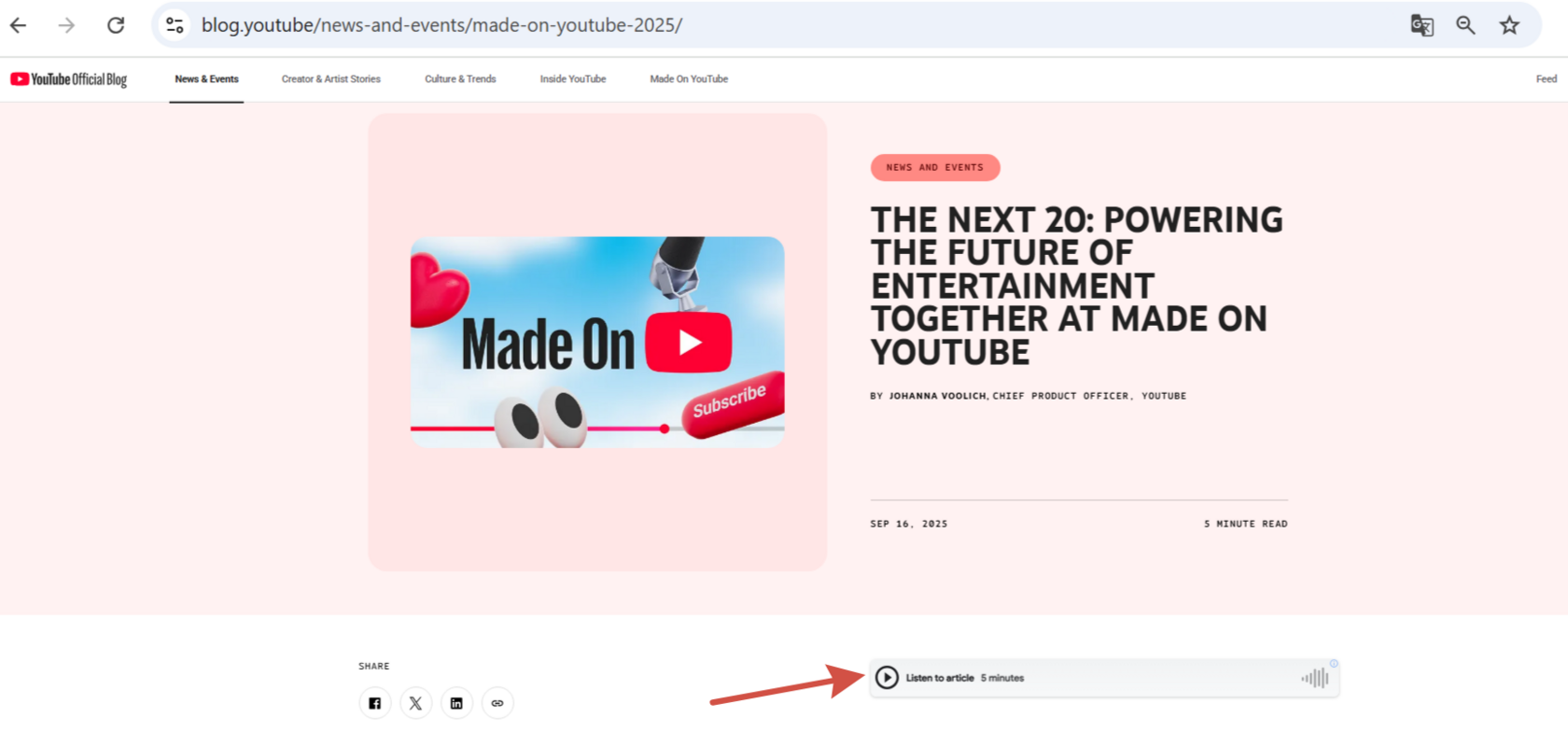
Task: Share the article on Facebook
Action: (x=374, y=703)
